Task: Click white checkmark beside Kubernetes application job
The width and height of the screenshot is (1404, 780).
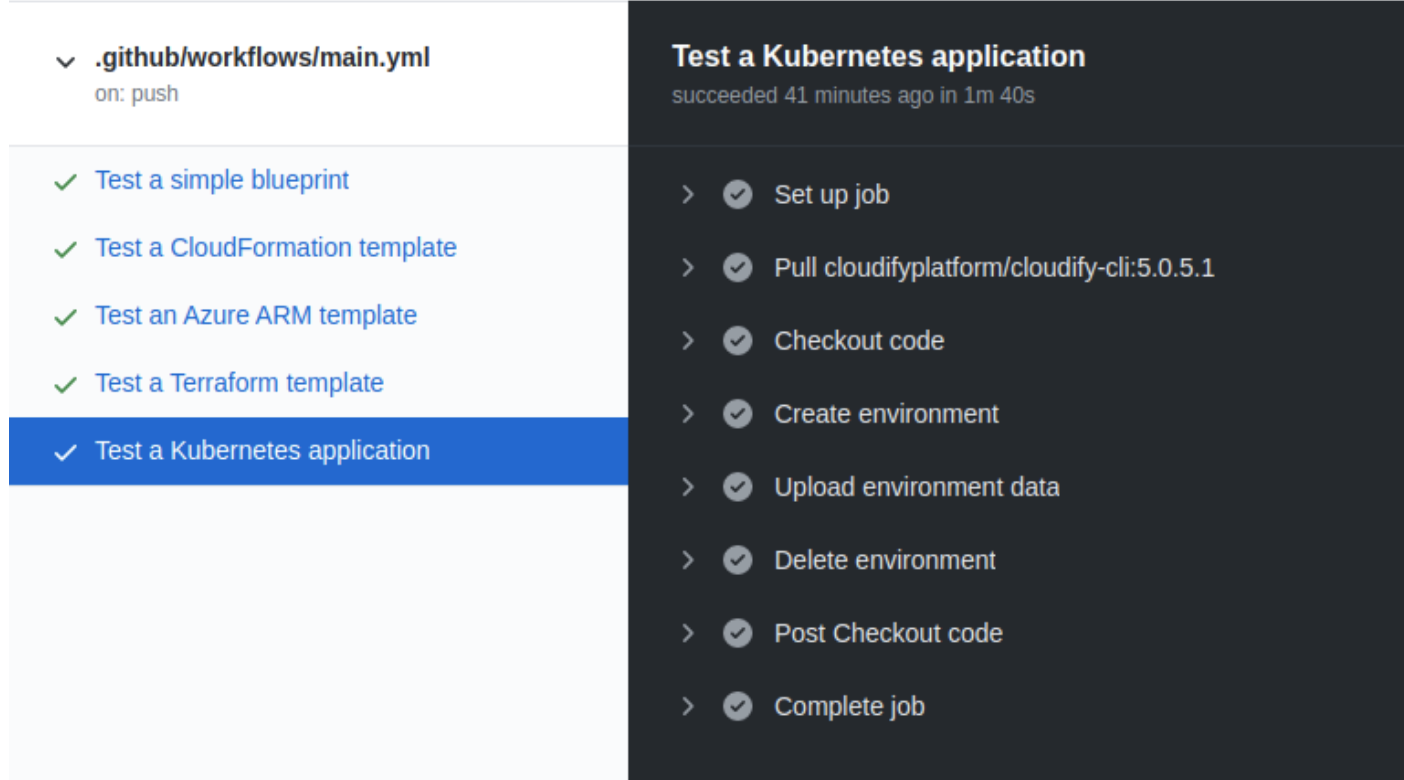Action: tap(65, 452)
